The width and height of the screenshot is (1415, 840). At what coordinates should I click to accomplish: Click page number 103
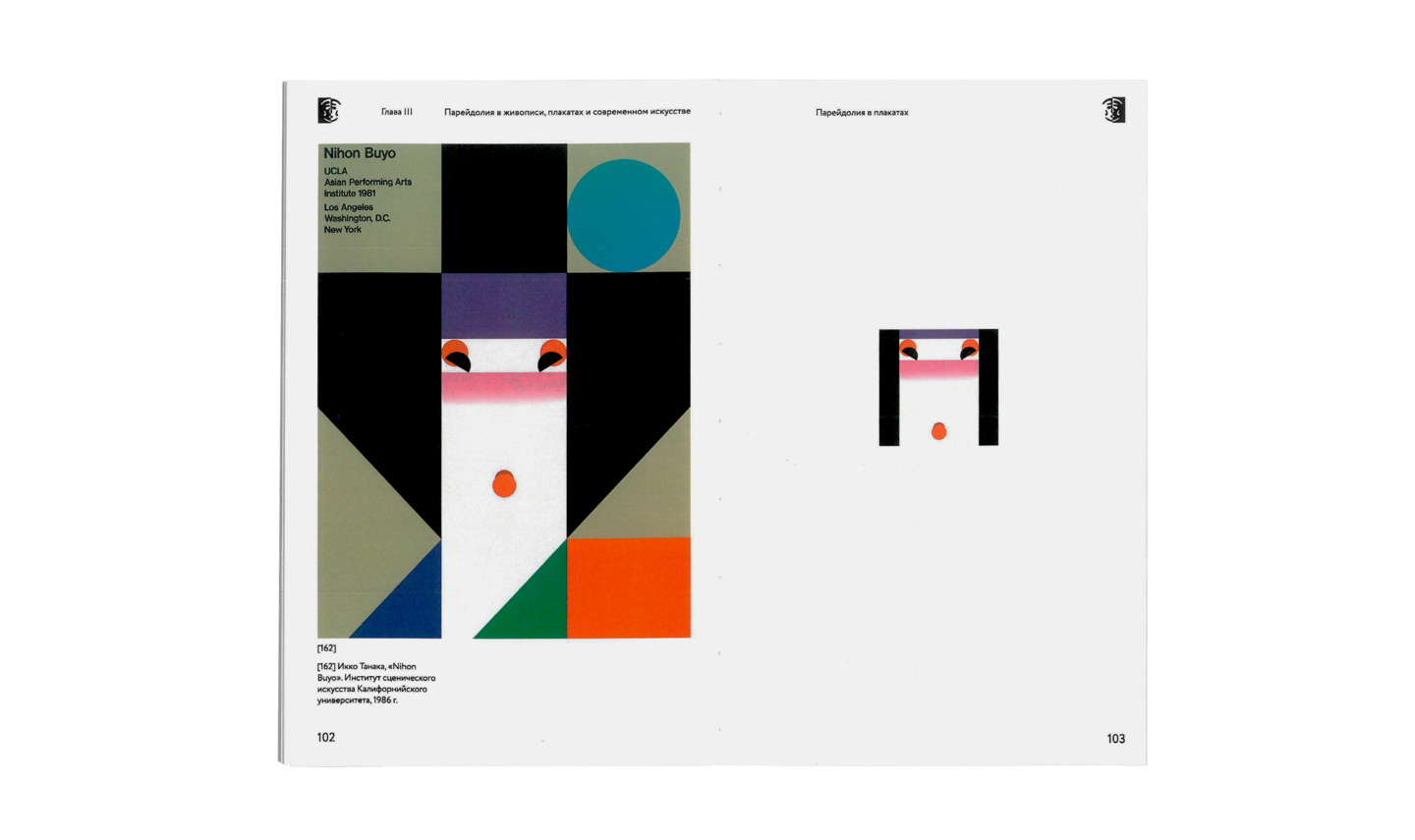1116,739
